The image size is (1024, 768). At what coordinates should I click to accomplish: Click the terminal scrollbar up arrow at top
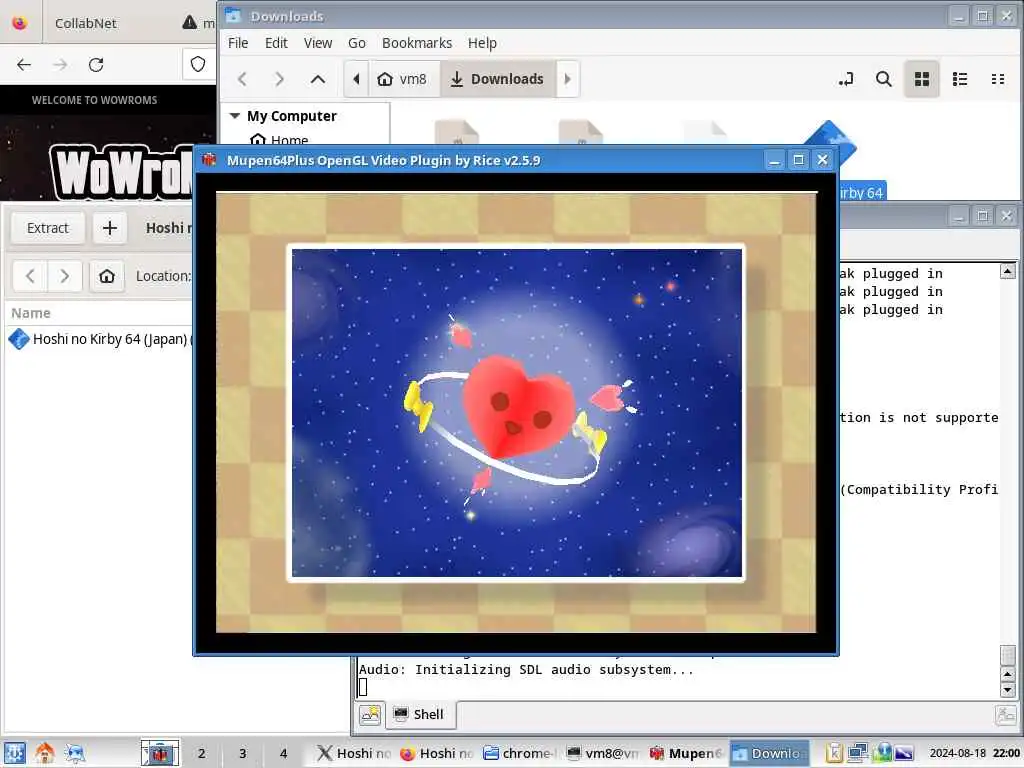[1008, 270]
